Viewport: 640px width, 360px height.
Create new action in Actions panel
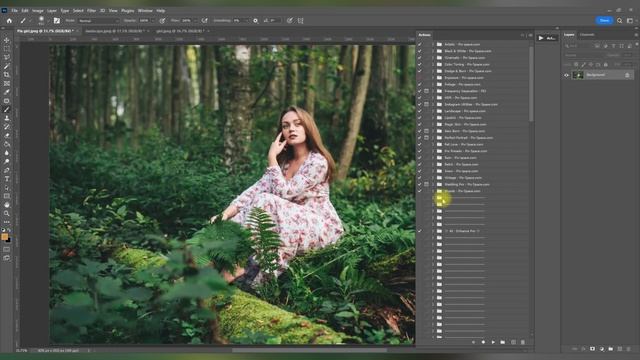click(513, 342)
